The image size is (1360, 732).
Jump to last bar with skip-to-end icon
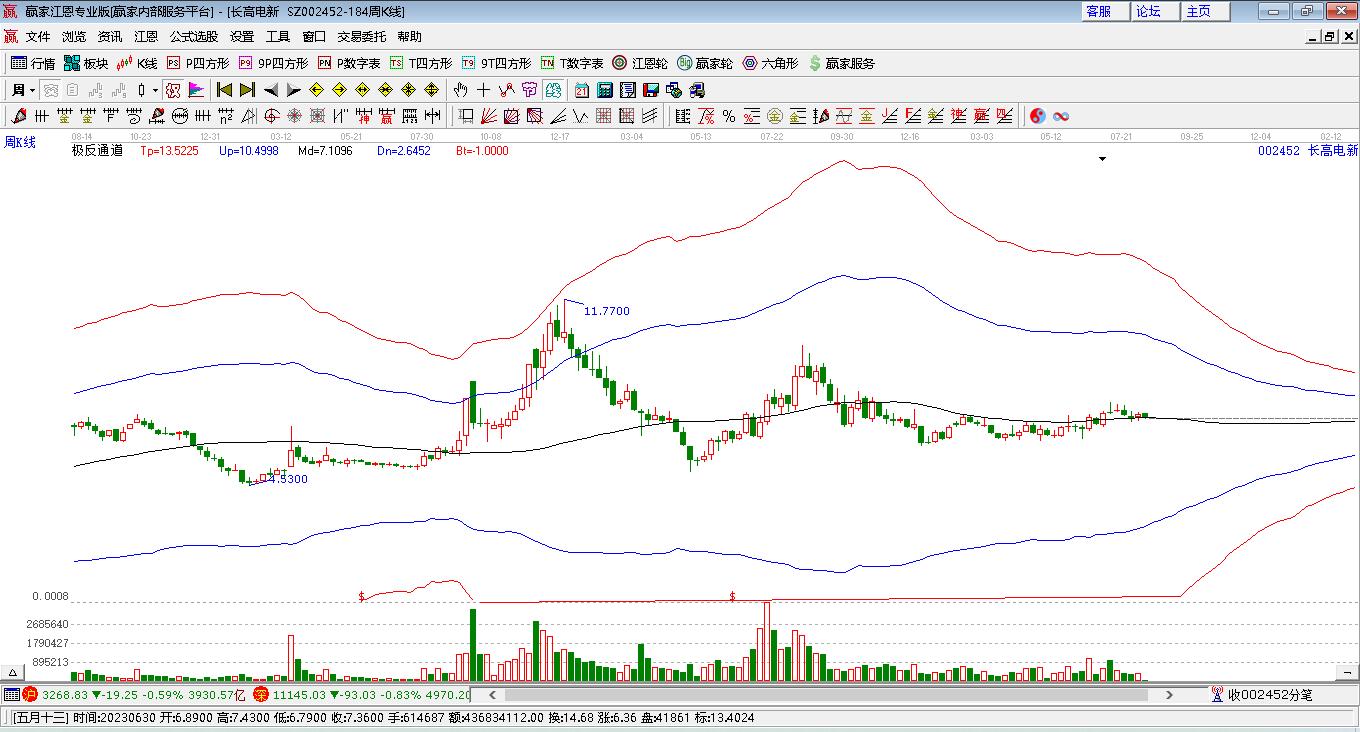[247, 90]
